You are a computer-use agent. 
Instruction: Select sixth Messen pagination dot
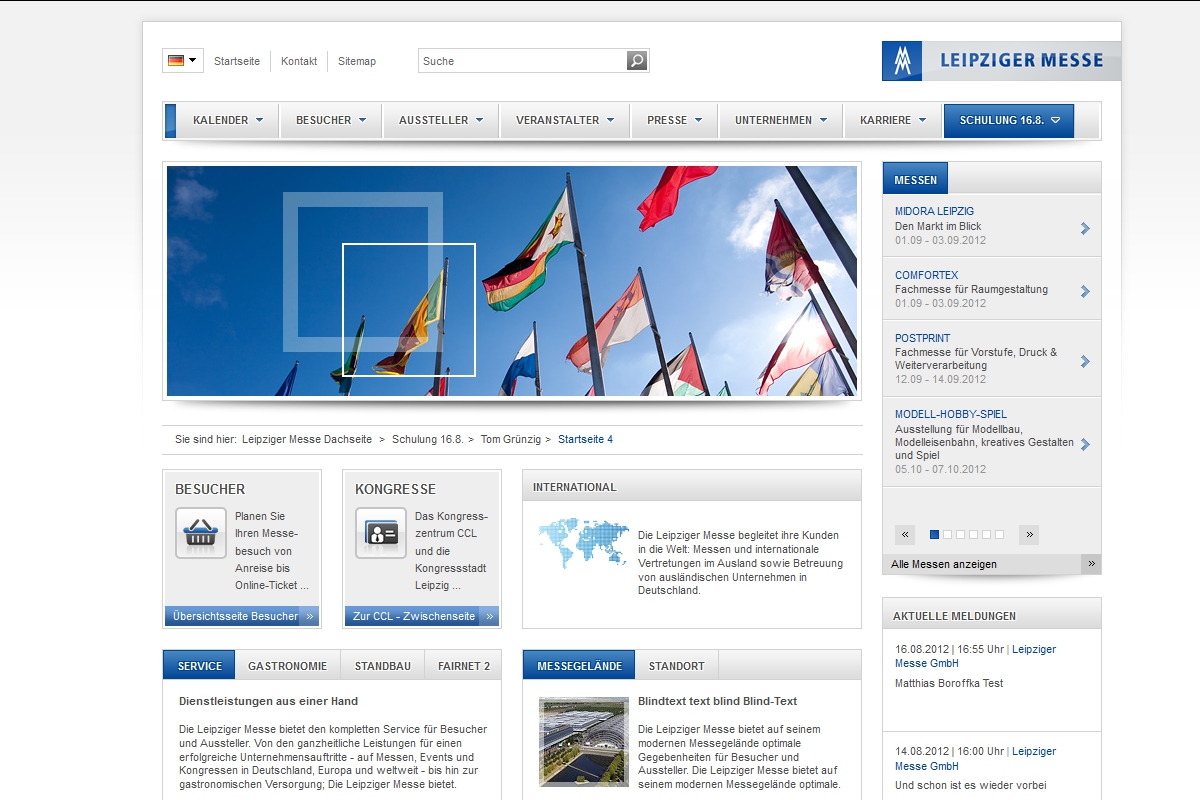pyautogui.click(x=999, y=535)
